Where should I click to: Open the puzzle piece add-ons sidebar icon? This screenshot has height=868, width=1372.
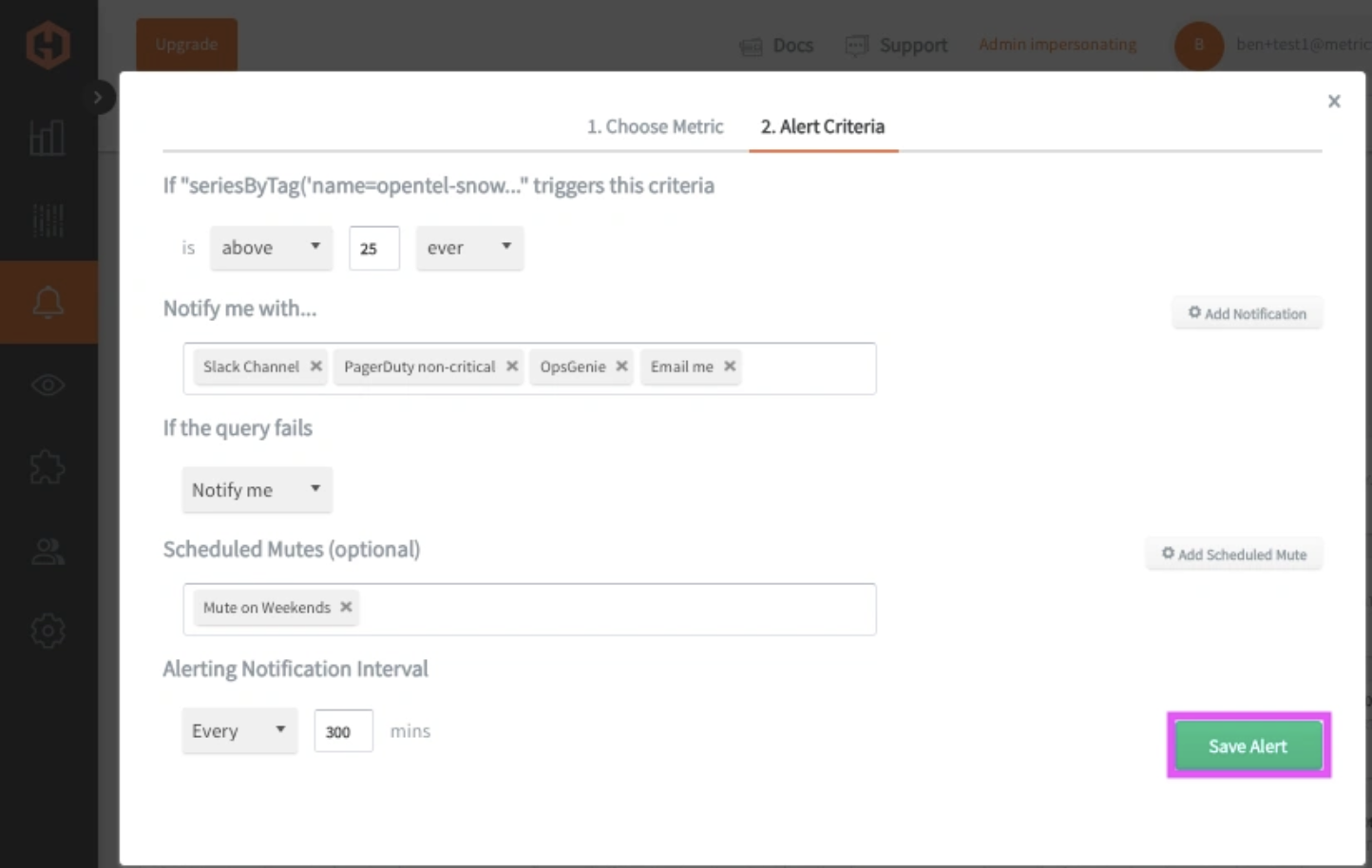point(48,467)
